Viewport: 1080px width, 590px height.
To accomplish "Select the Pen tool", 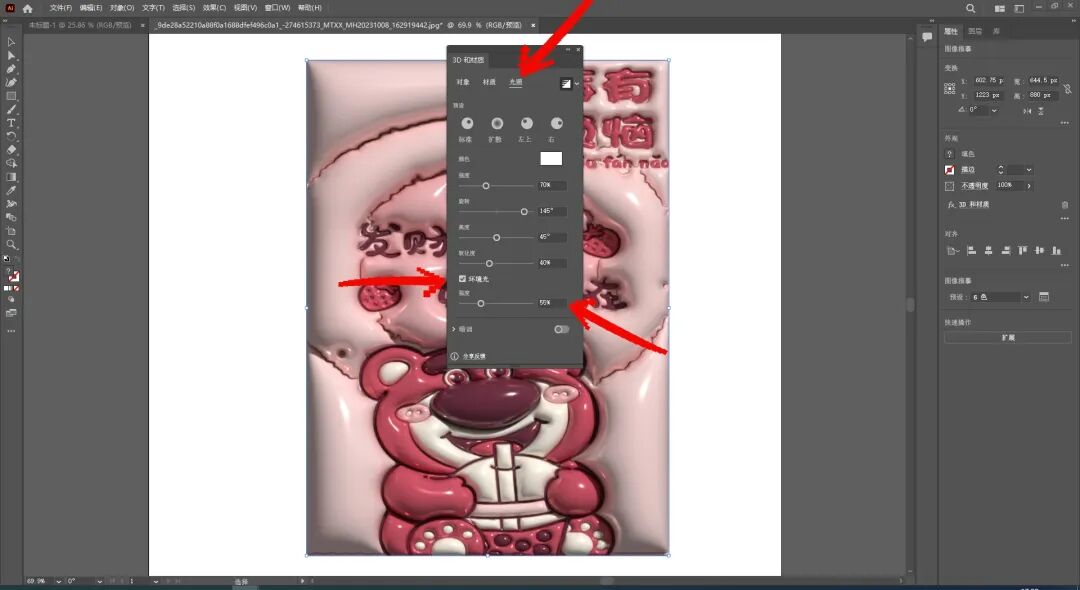I will tap(11, 69).
